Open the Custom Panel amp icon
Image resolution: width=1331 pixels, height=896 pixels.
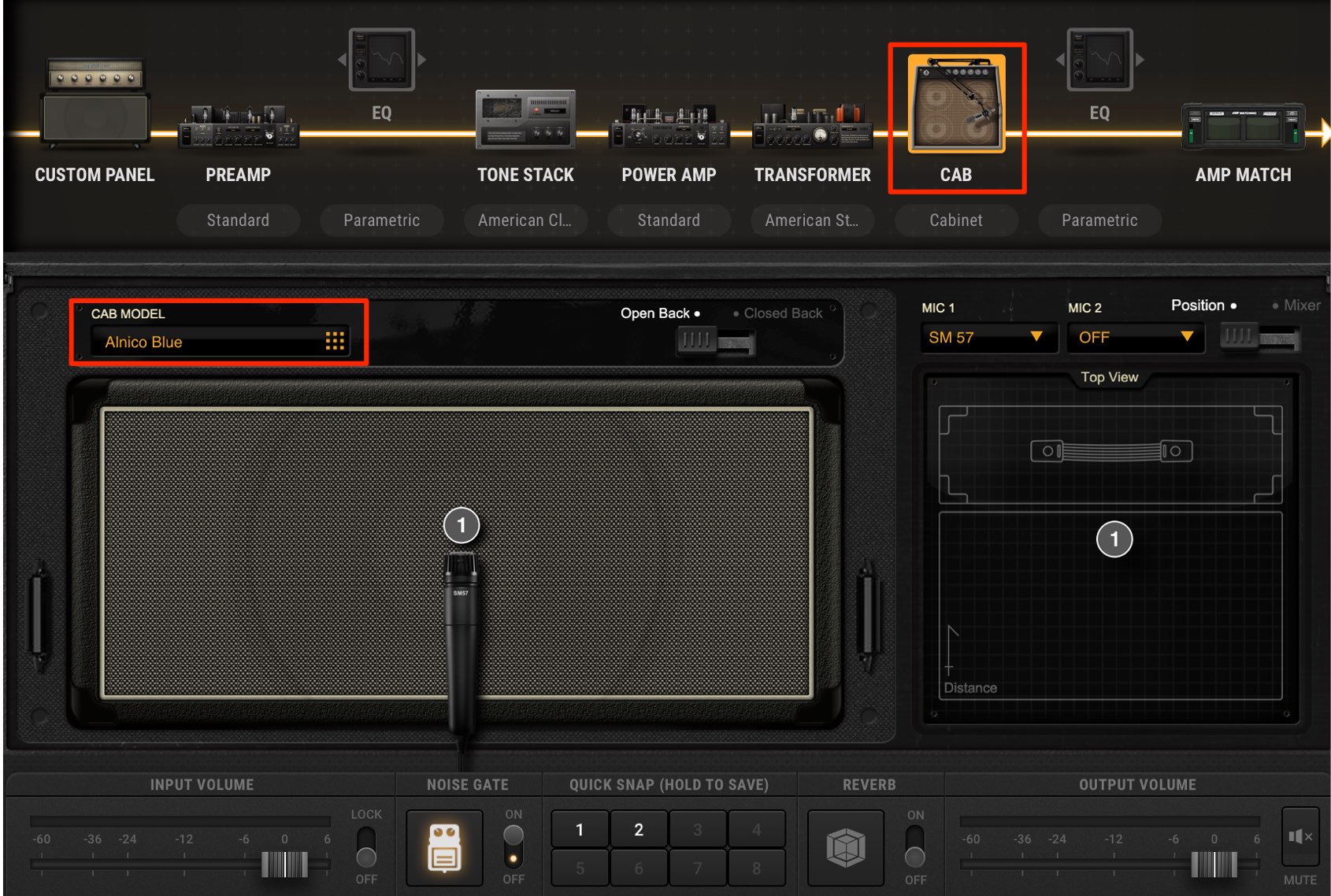95,102
